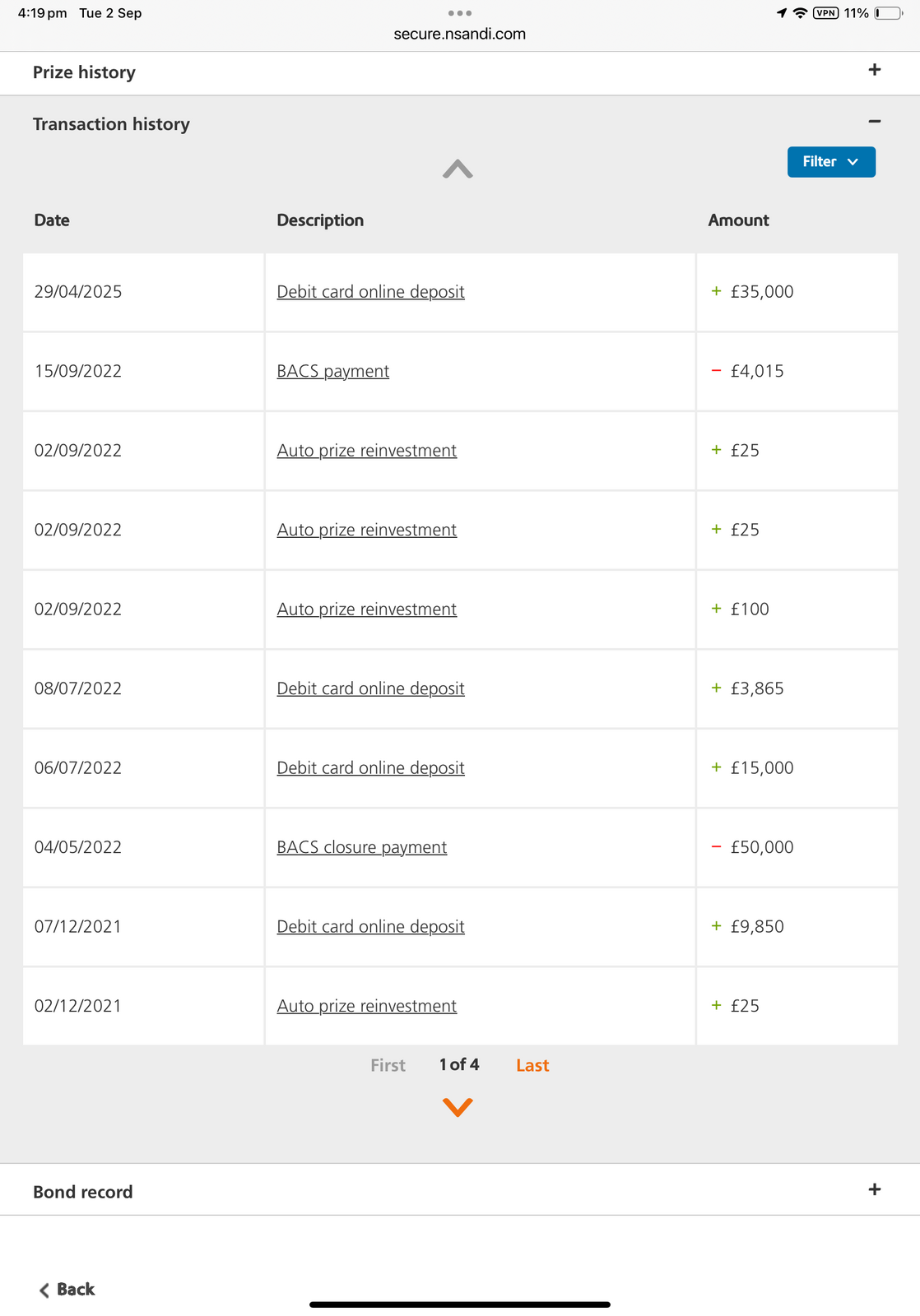This screenshot has width=920, height=1316.
Task: Click the grey up chevron above table
Action: (458, 169)
